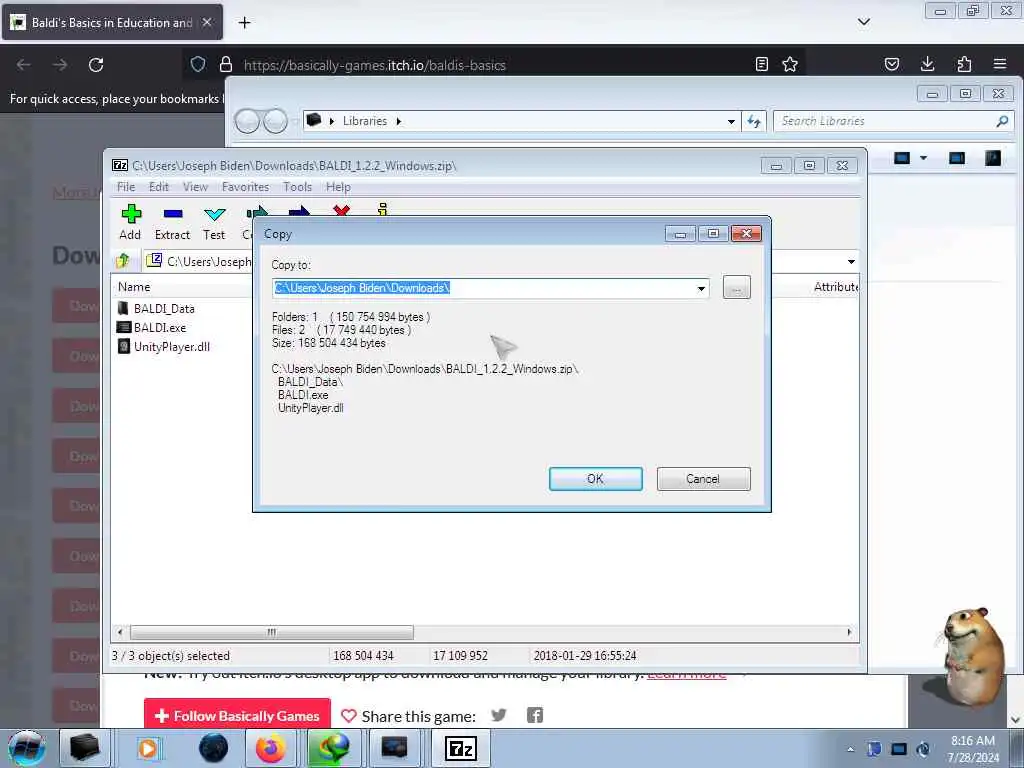Click refresh icon in Libraries Explorer window
The width and height of the screenshot is (1024, 768).
(754, 121)
